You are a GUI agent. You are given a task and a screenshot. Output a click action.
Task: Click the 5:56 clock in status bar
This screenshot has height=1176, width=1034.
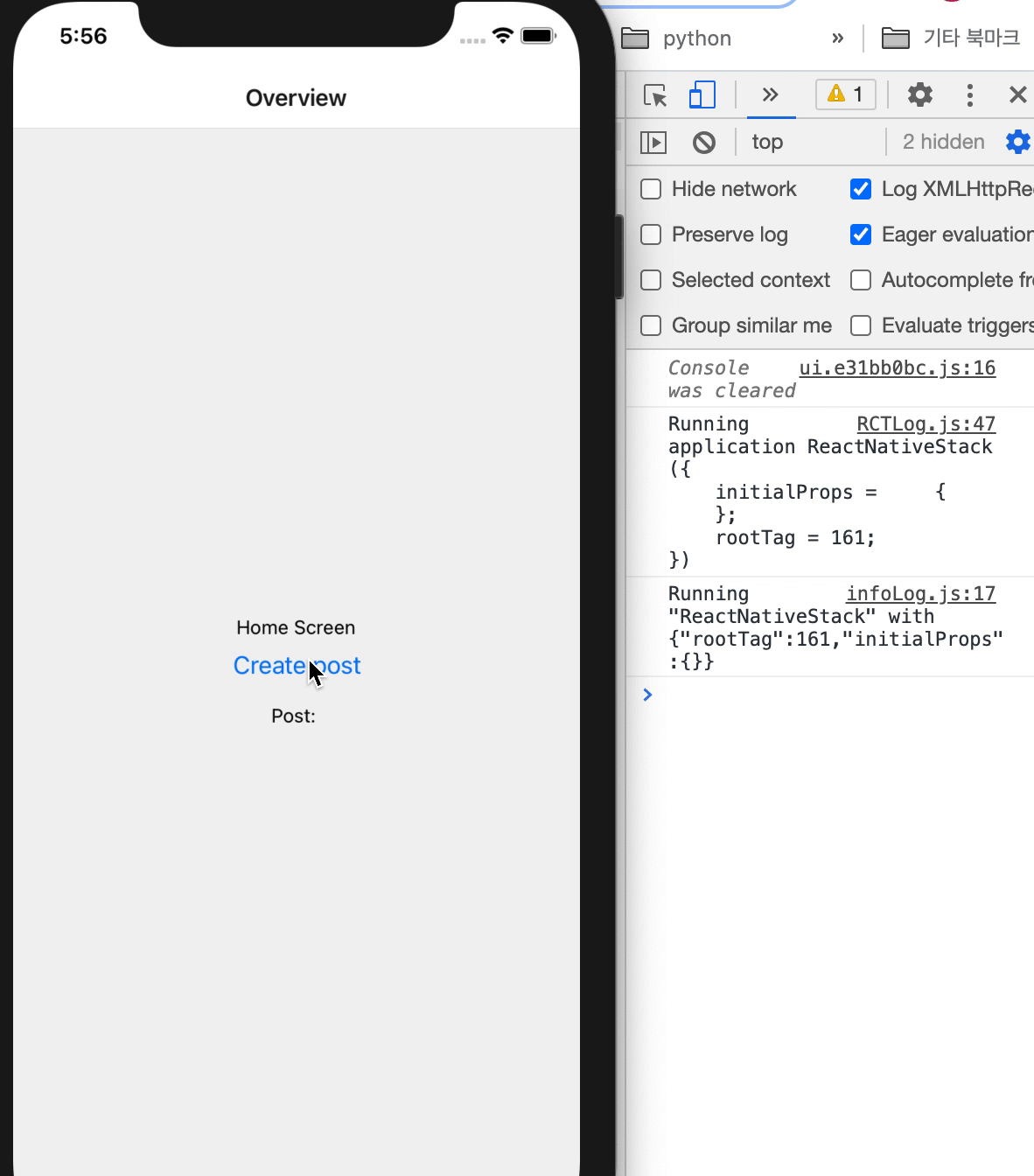(x=83, y=36)
